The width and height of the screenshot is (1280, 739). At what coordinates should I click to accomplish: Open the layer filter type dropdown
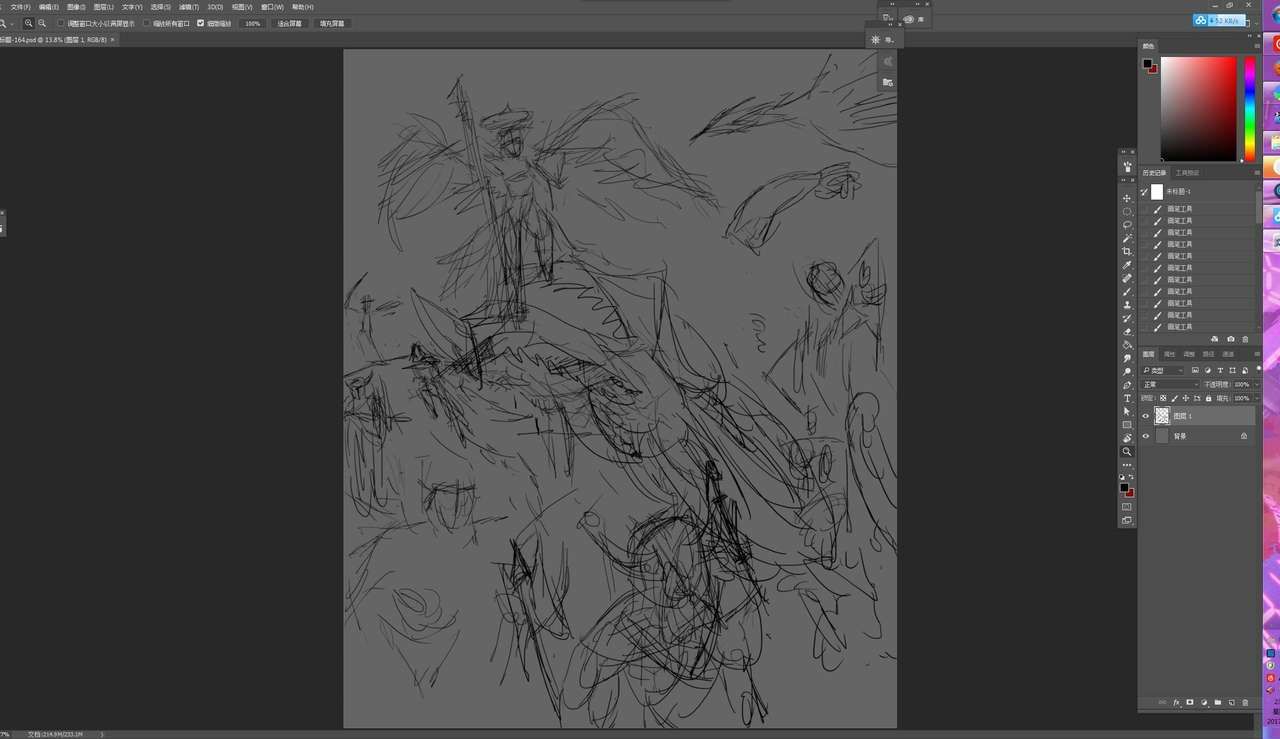[x=1163, y=370]
